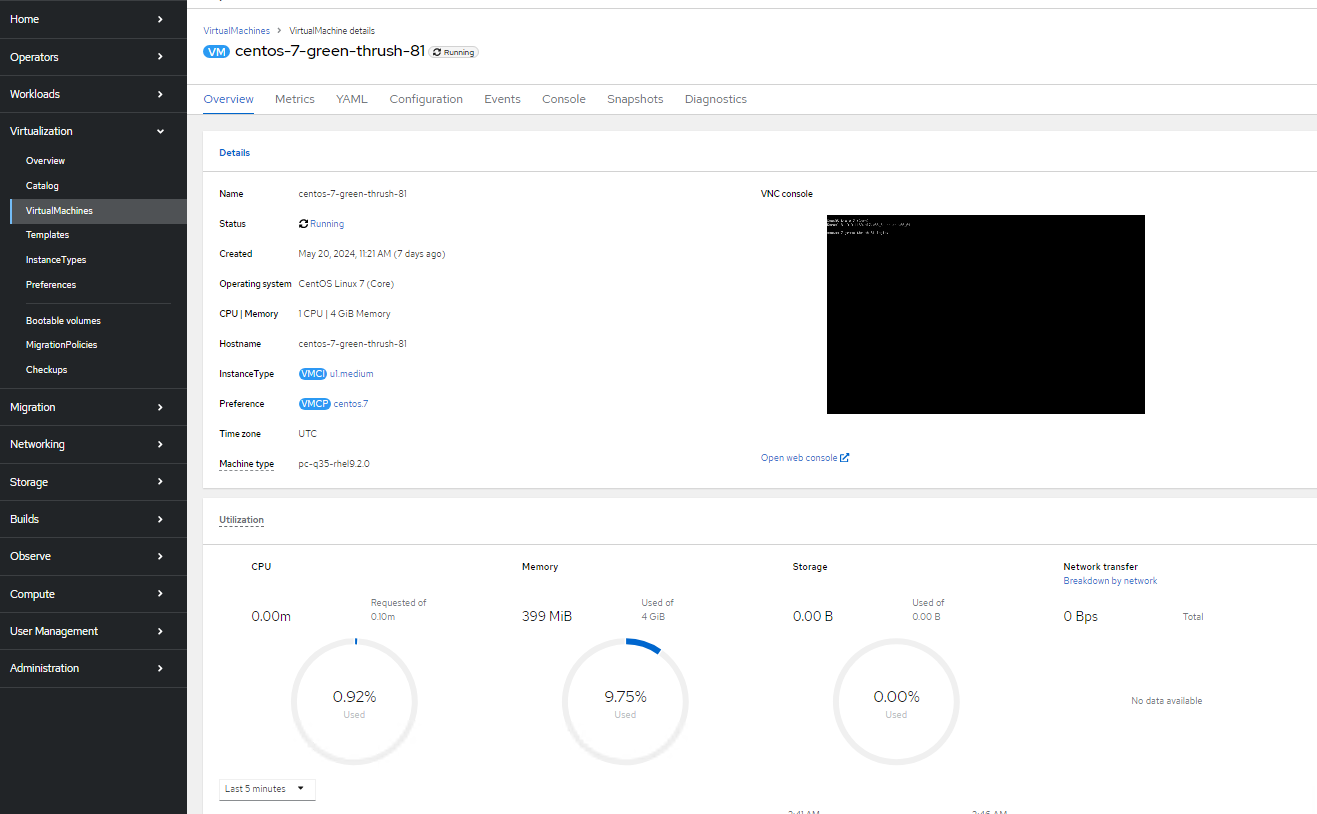Click the Created date May 20, 2024 value
Viewport: 1317px width, 814px height.
pyautogui.click(x=372, y=254)
